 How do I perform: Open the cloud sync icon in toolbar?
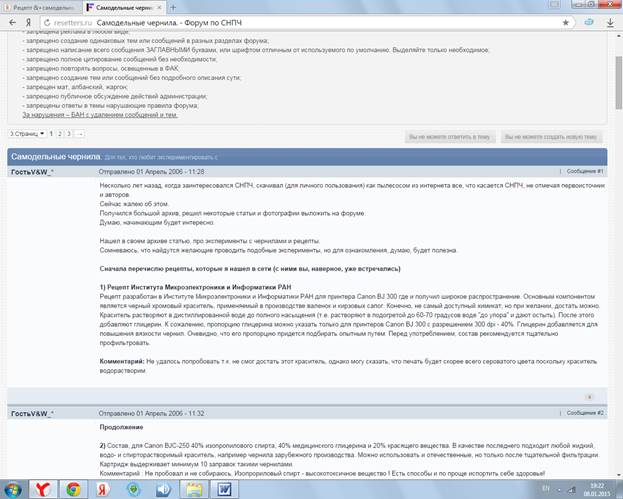(x=589, y=22)
